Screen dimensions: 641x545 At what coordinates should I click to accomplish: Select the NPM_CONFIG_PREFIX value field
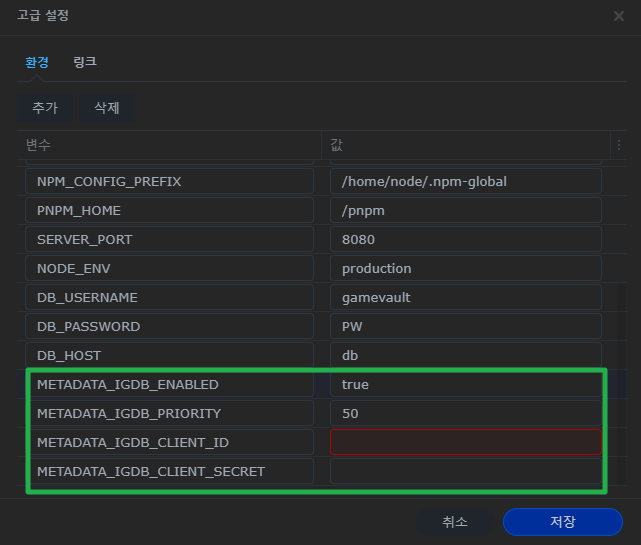point(465,182)
